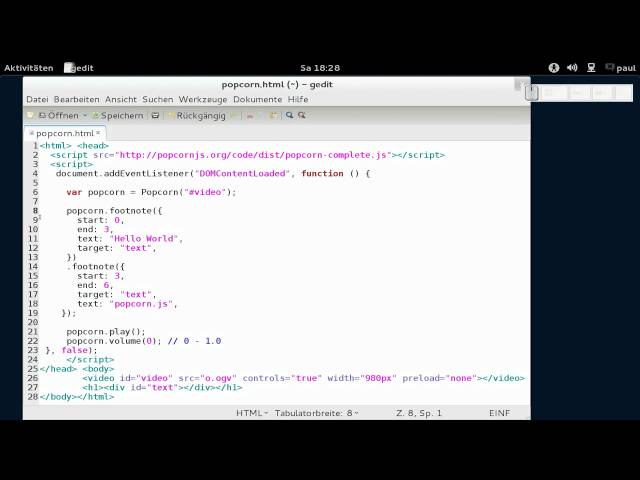This screenshot has height=480, width=640.
Task: Close the gedit window
Action: (521, 84)
